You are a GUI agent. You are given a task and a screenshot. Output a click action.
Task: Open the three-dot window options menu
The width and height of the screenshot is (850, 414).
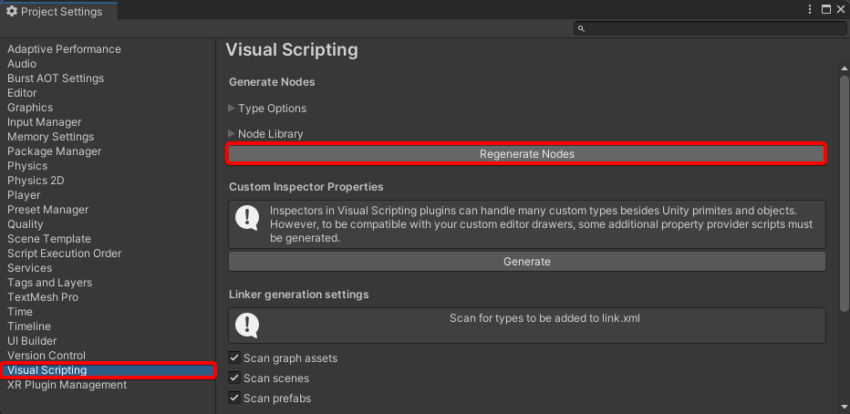810,10
